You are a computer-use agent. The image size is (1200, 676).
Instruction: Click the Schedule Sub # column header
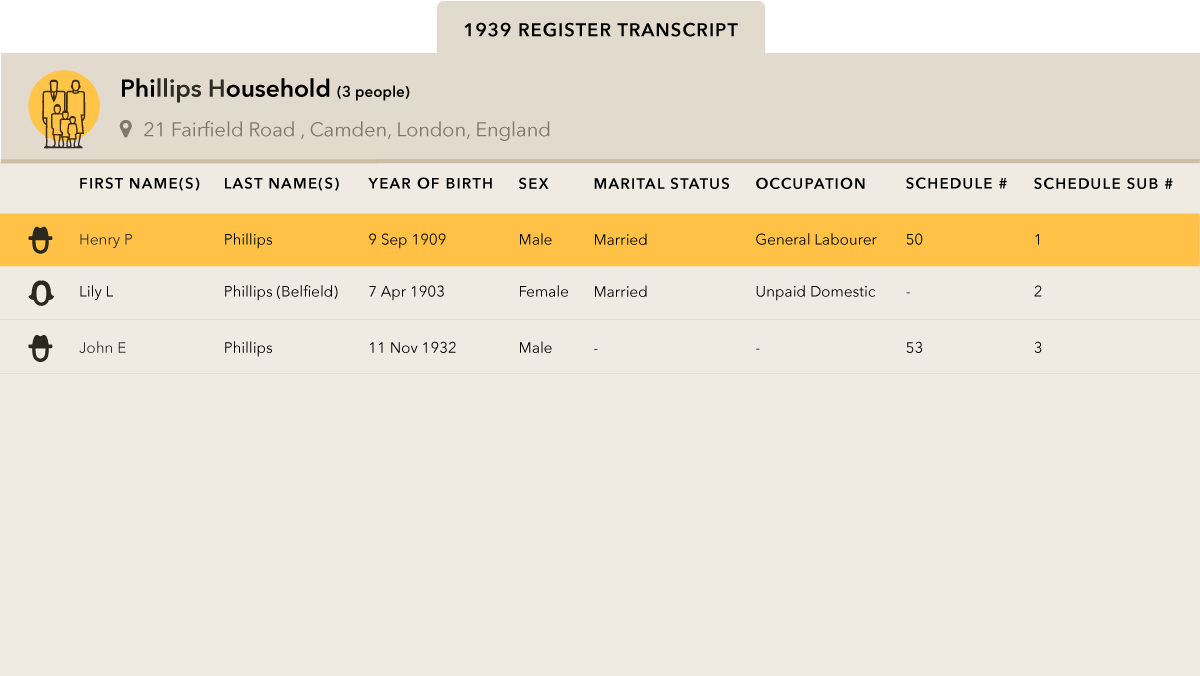pyautogui.click(x=1103, y=184)
